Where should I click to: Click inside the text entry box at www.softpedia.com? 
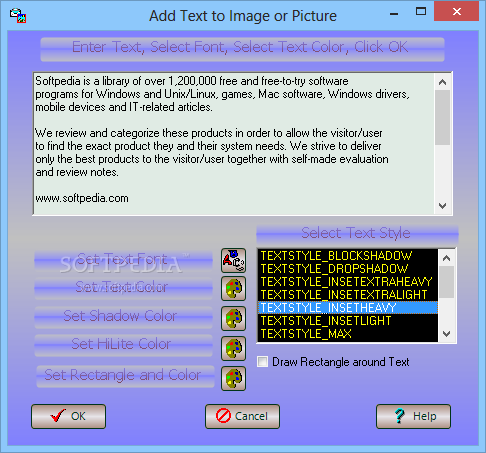coord(82,198)
